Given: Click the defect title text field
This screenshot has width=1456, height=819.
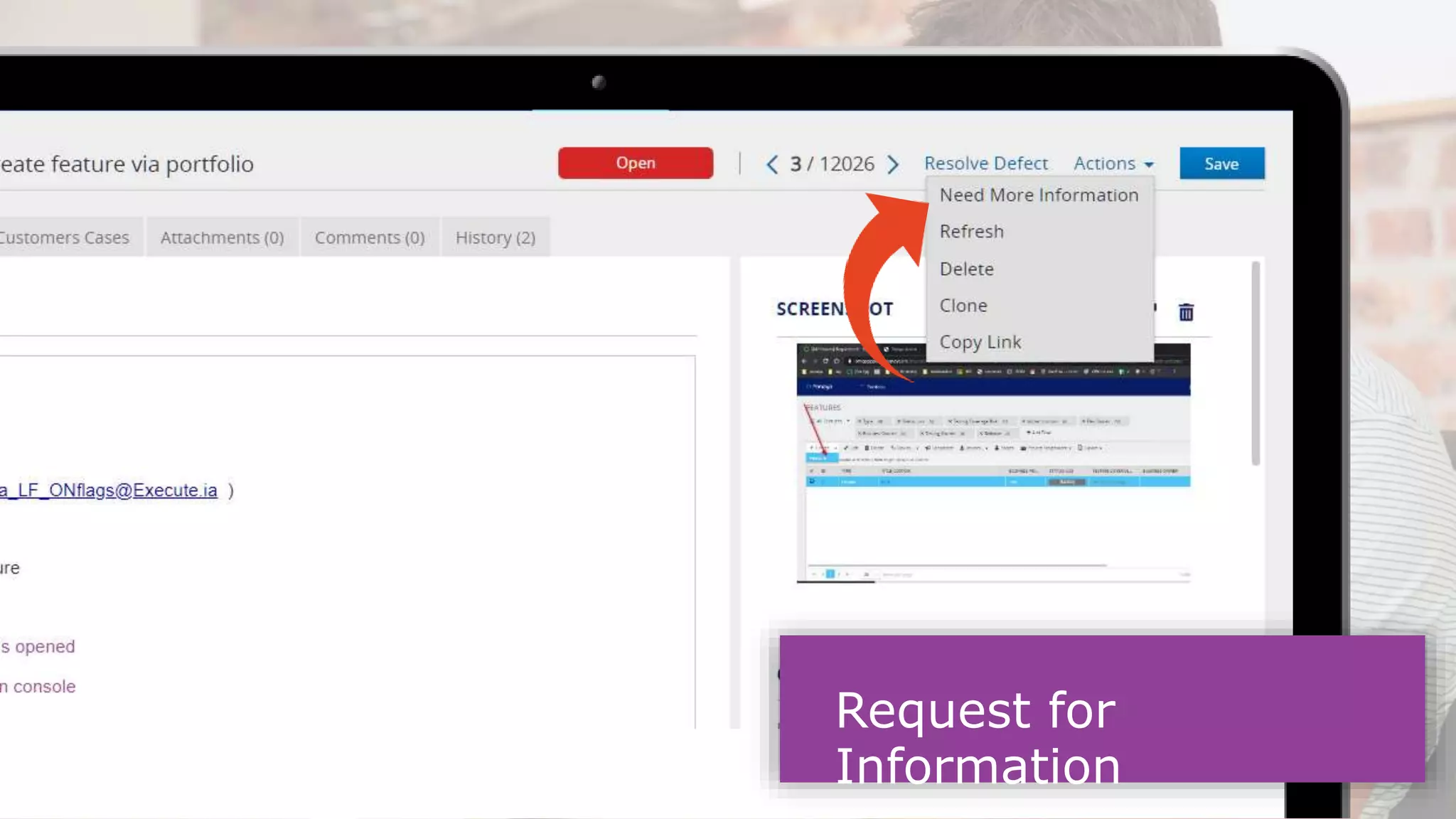Looking at the screenshot, I should 128,164.
